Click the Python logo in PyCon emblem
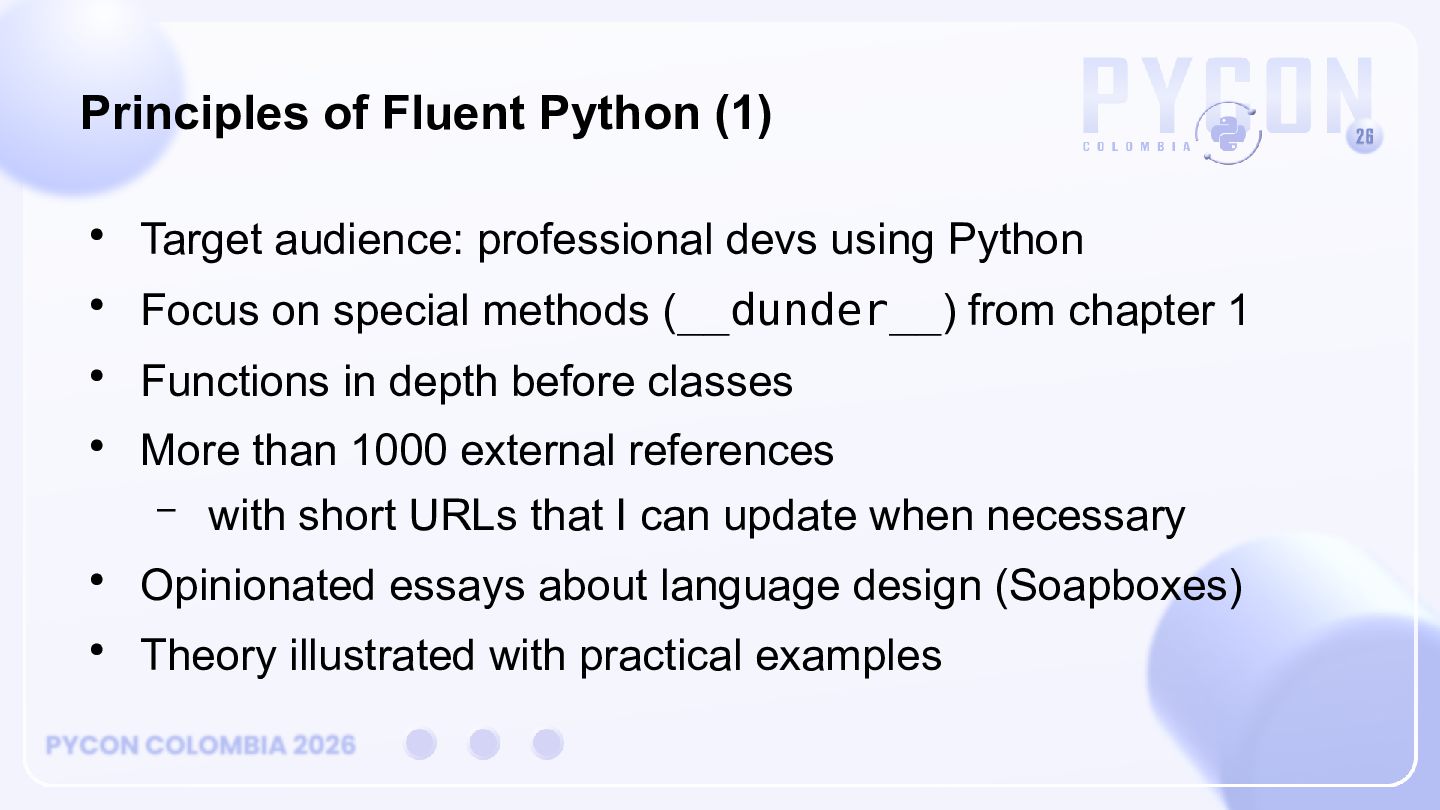Viewport: 1440px width, 810px height. click(1228, 133)
